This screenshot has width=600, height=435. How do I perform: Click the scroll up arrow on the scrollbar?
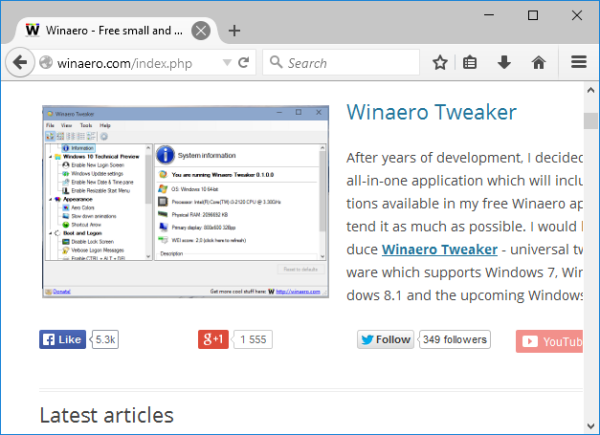click(x=590, y=90)
